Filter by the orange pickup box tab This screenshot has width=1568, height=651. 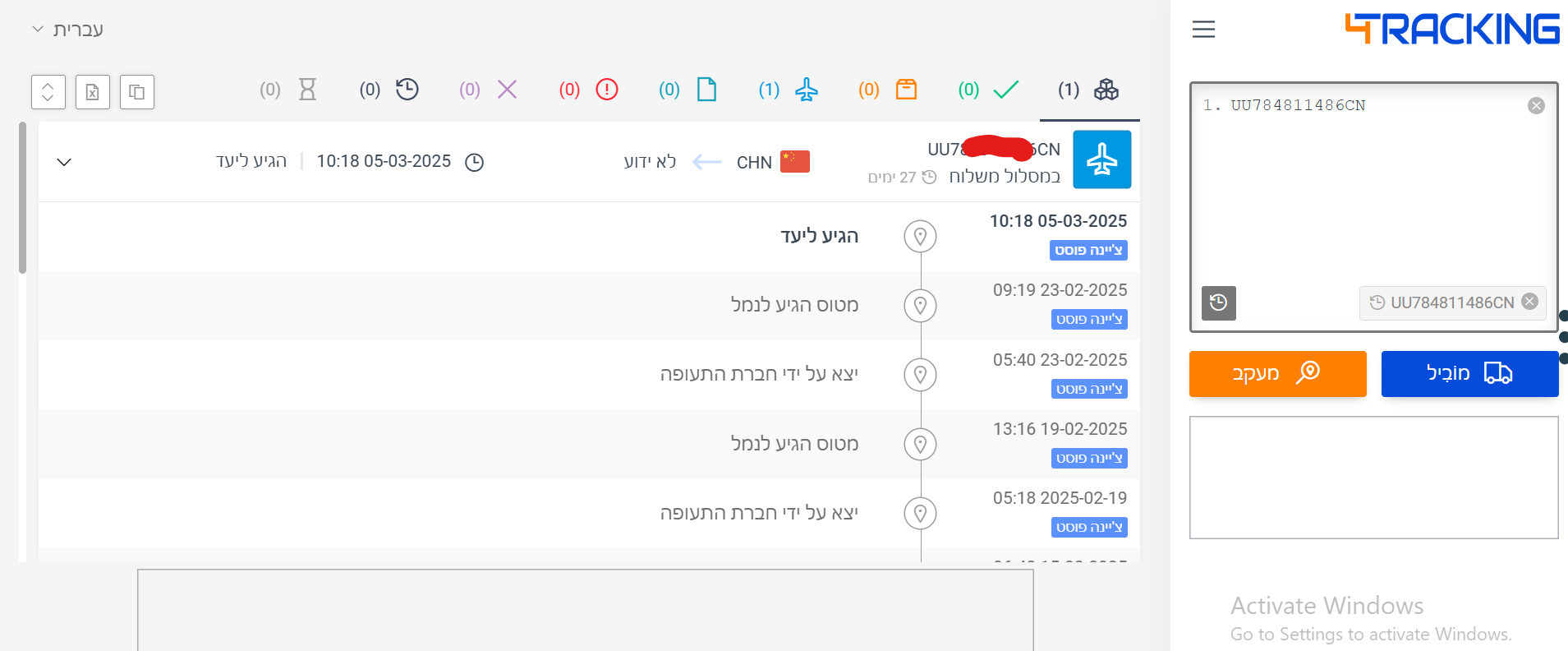(889, 90)
